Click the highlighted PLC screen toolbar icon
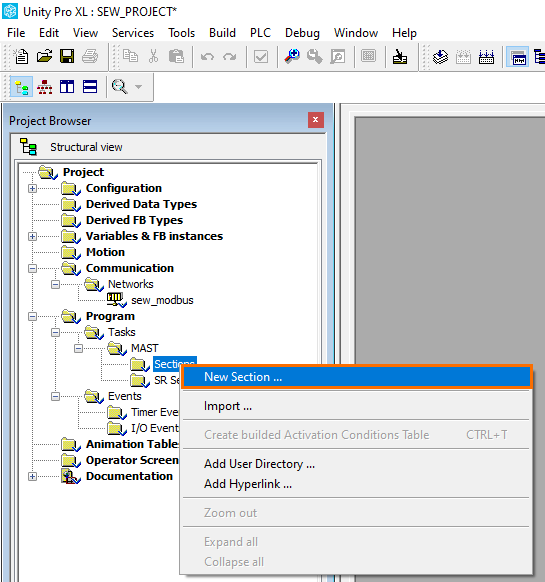Screen dimensions: 545x582 pyautogui.click(x=518, y=57)
